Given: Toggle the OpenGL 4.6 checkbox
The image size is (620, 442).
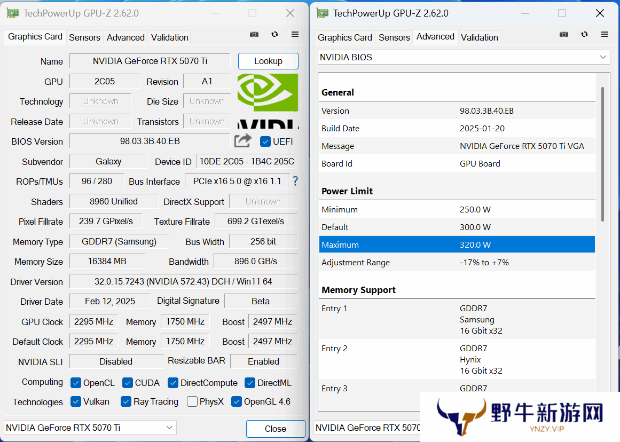Looking at the screenshot, I should pos(236,402).
